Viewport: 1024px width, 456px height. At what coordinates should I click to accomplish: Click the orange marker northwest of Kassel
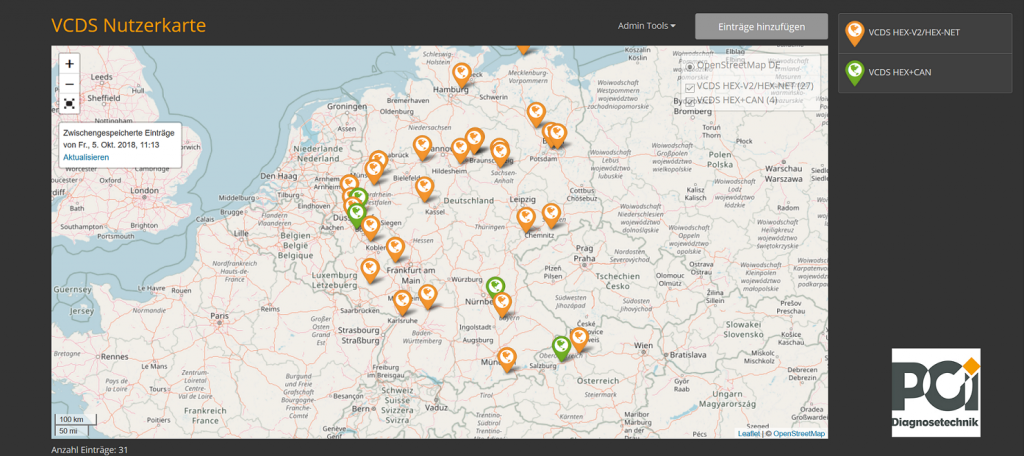coord(424,189)
